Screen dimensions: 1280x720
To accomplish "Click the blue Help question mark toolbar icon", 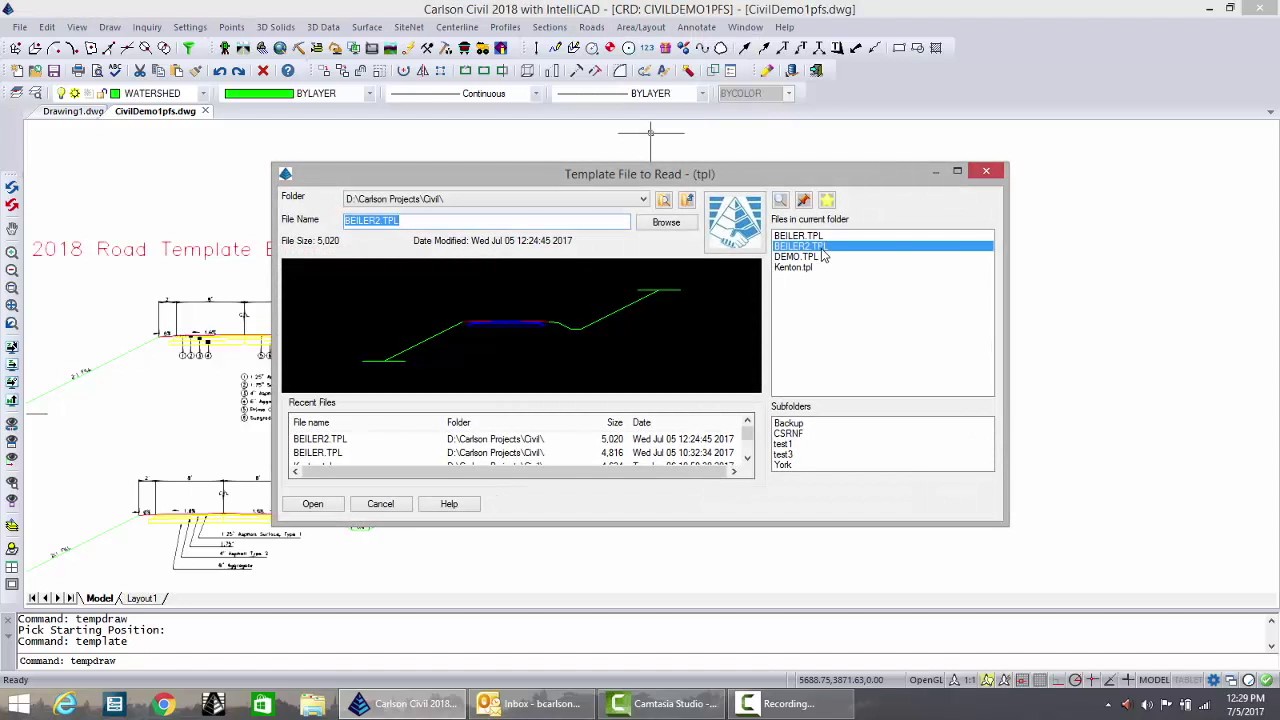I will tap(288, 71).
